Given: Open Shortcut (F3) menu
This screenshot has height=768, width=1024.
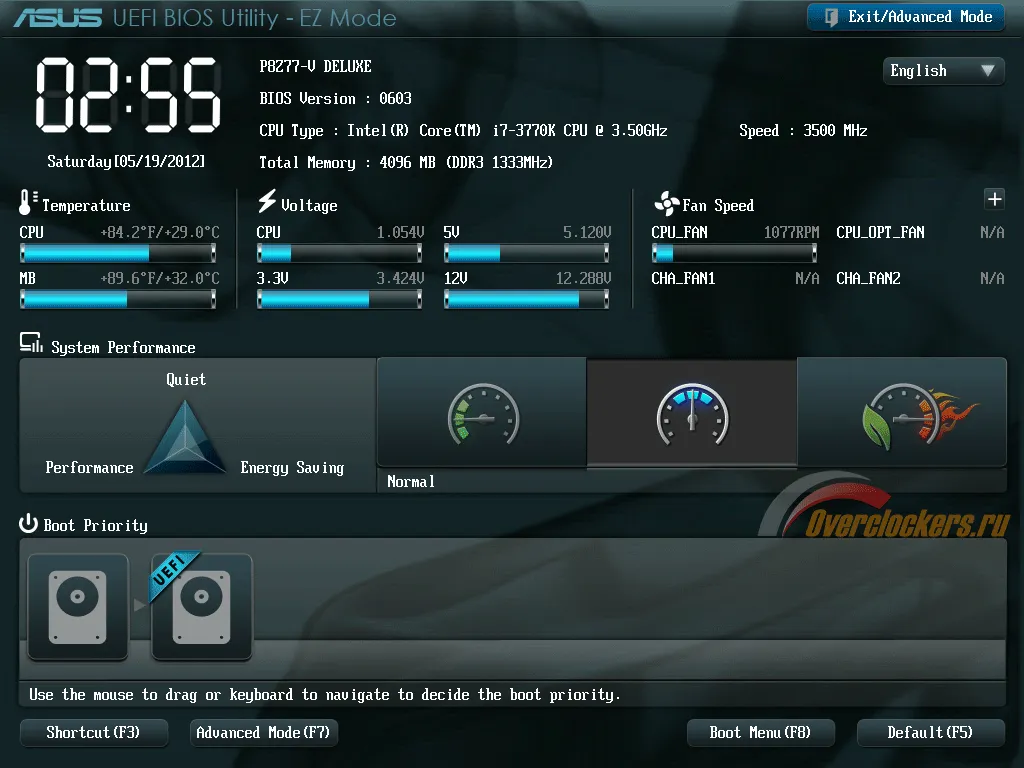Looking at the screenshot, I should point(93,732).
